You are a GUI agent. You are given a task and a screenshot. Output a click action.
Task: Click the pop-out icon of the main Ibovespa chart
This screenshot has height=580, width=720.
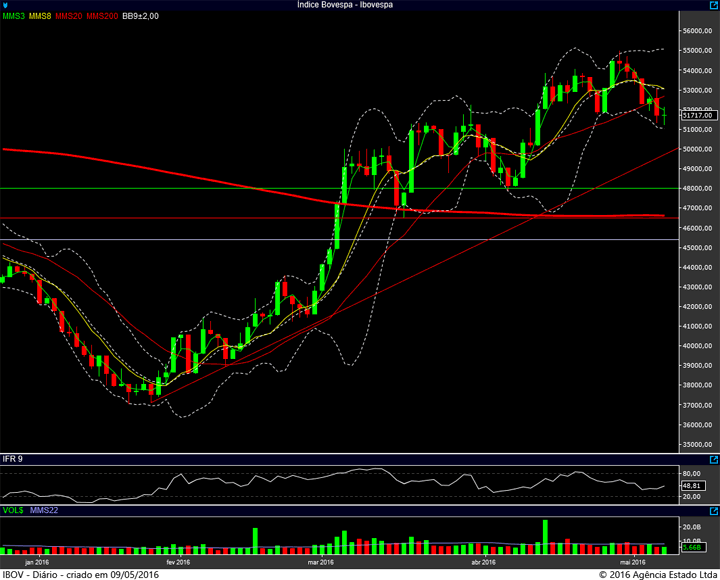pos(714,5)
